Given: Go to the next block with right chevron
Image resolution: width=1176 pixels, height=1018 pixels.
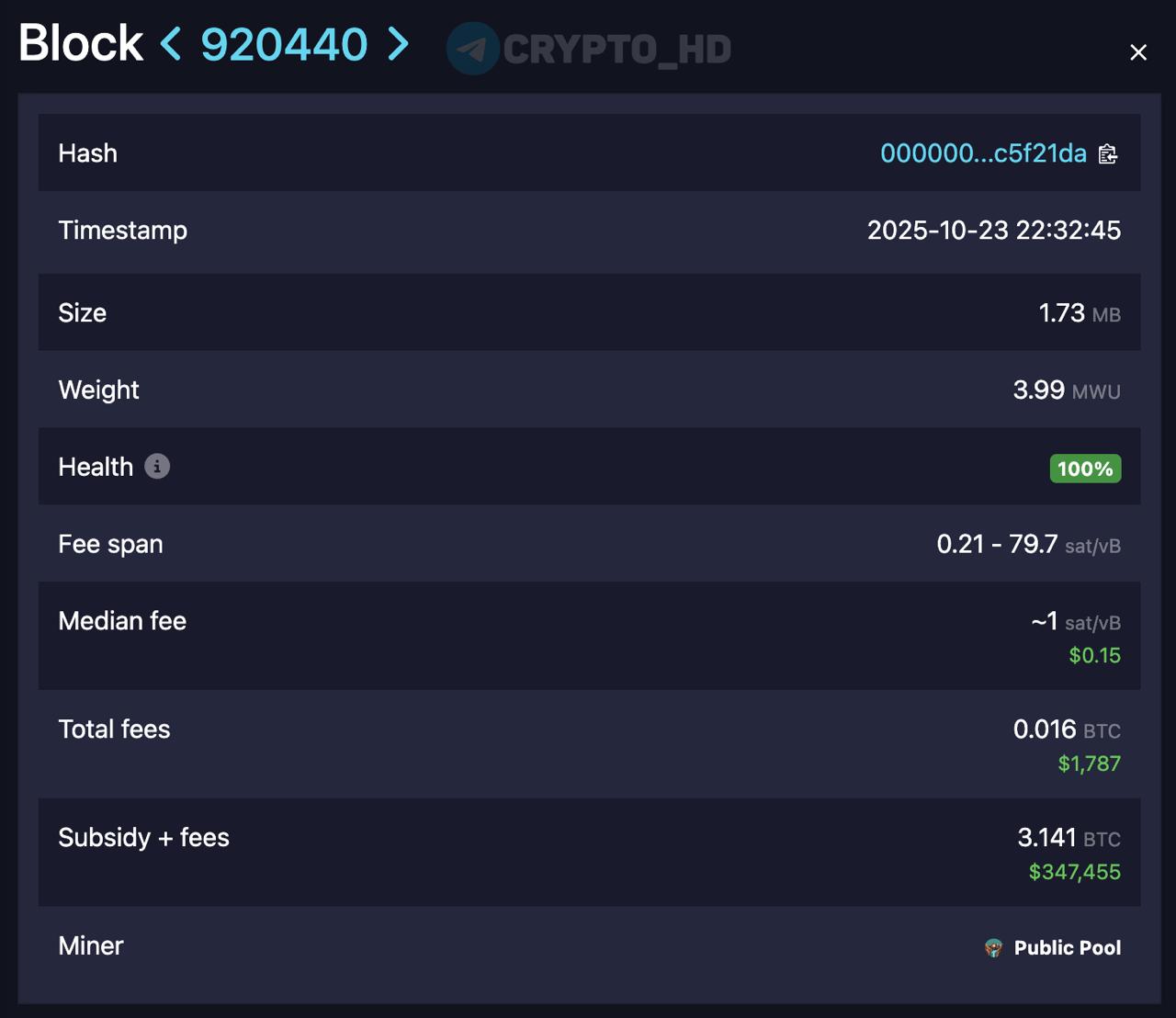Looking at the screenshot, I should point(398,44).
